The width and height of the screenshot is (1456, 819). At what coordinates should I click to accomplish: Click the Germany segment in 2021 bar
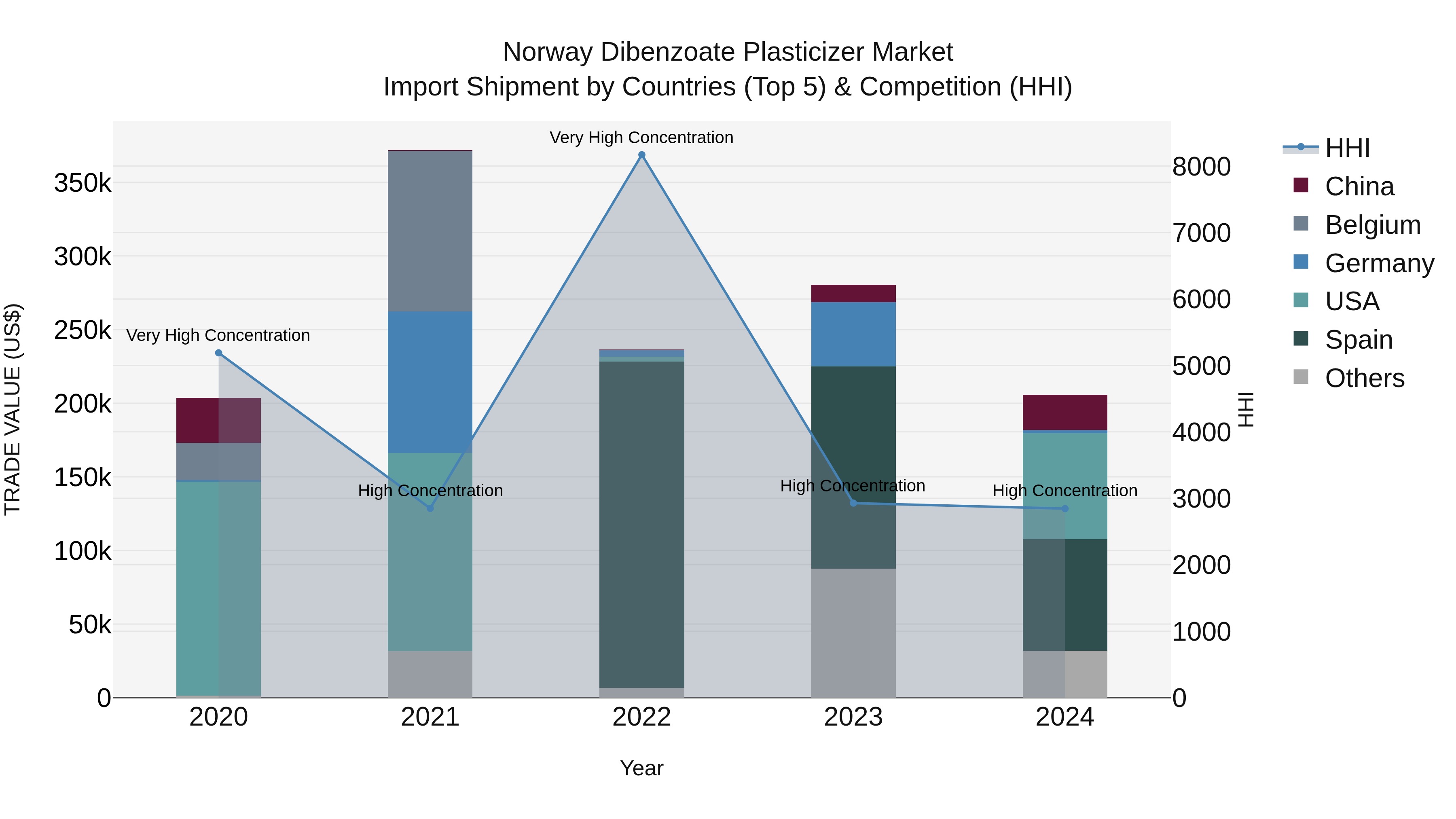pos(430,382)
